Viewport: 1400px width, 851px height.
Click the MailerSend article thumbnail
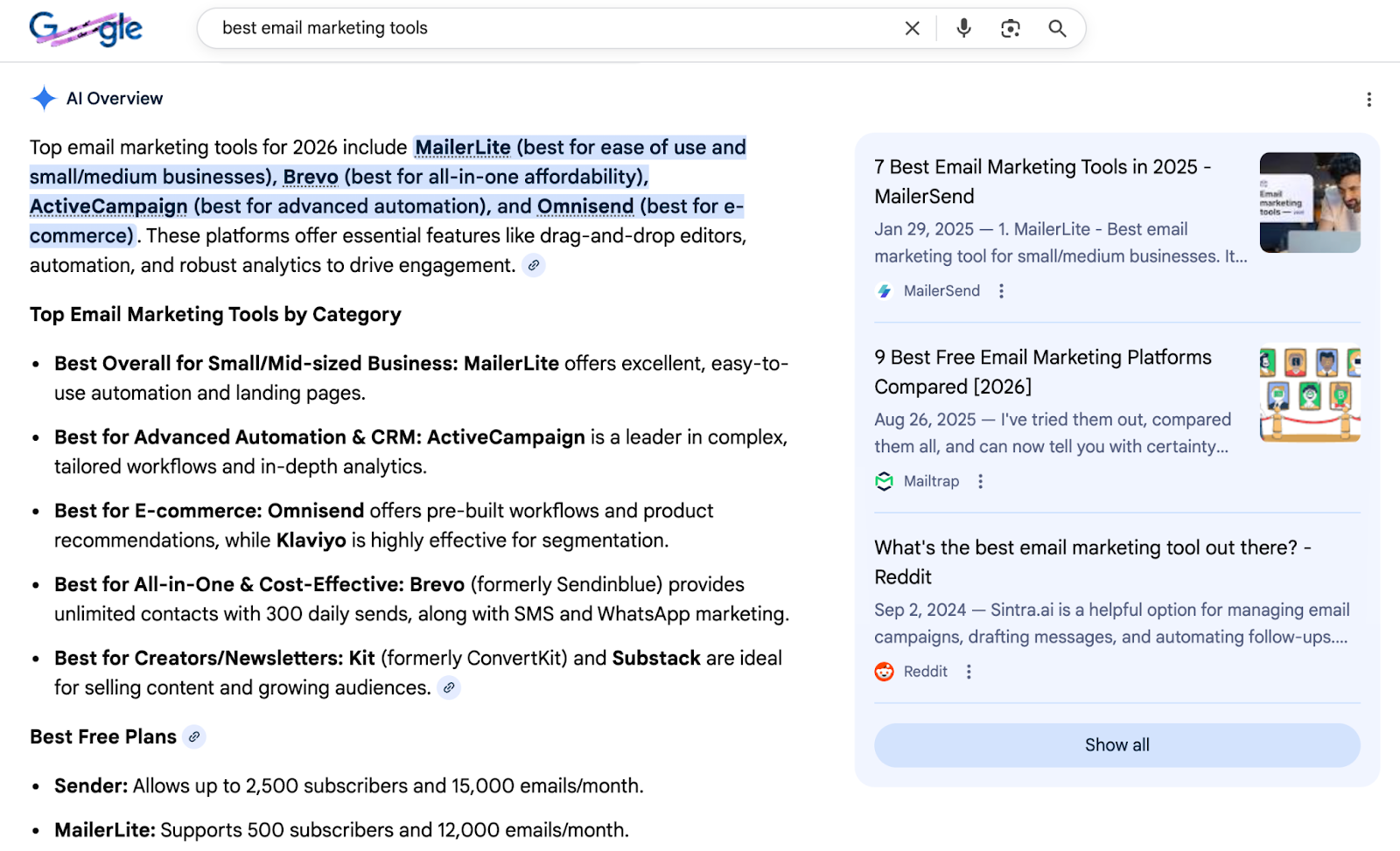(x=1310, y=203)
